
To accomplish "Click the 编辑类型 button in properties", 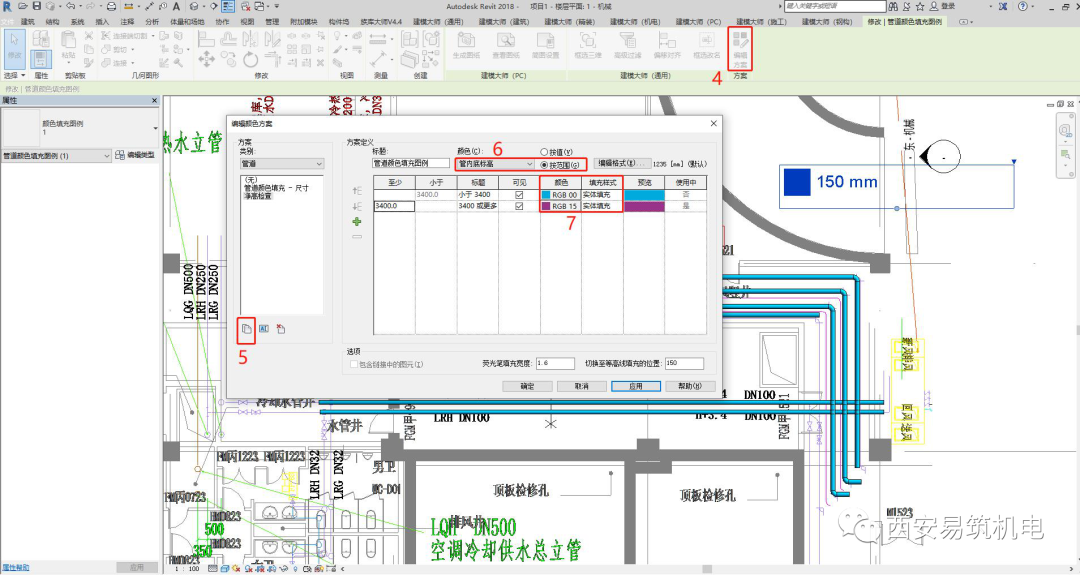I will pyautogui.click(x=135, y=156).
